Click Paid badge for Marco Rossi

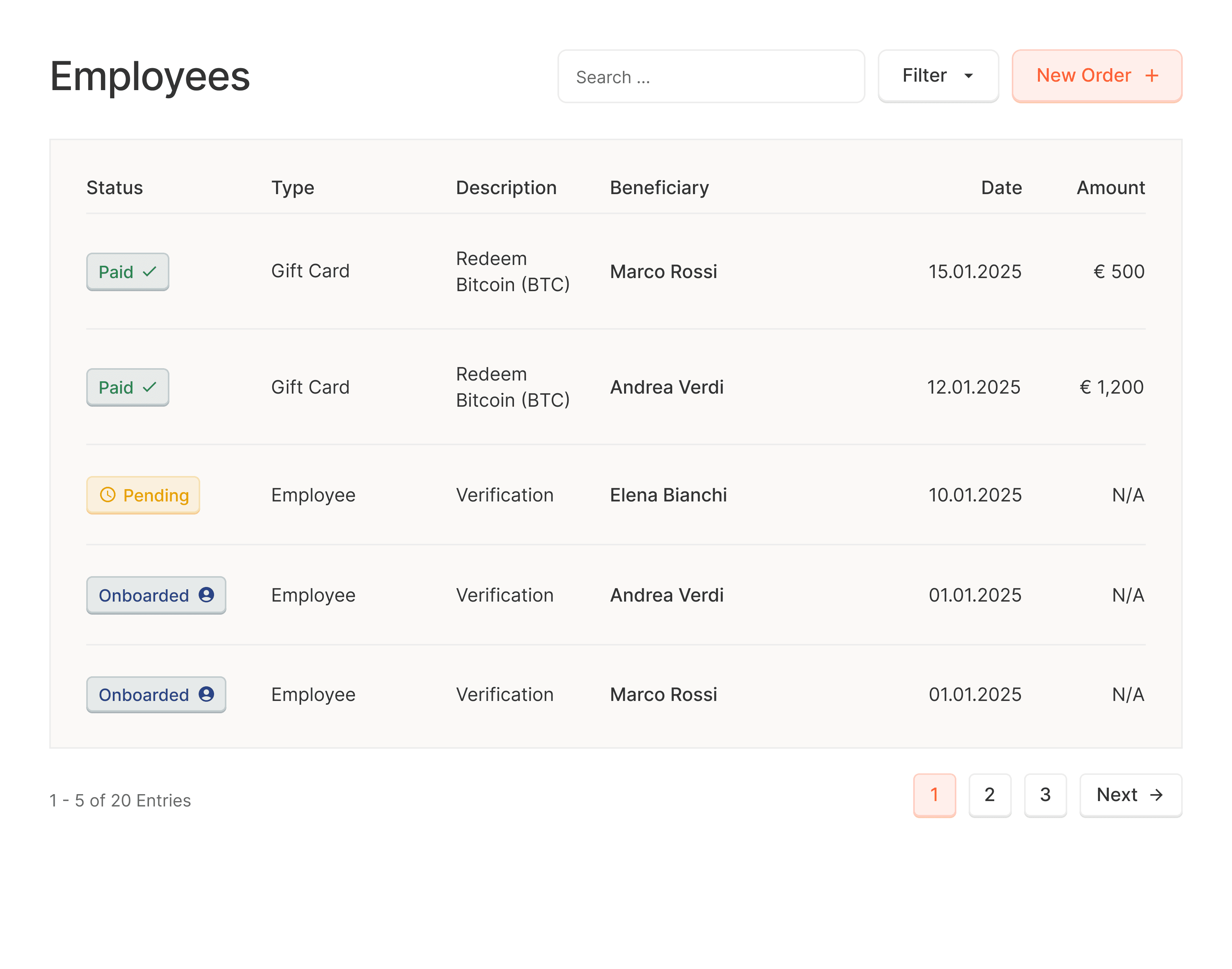pos(127,272)
